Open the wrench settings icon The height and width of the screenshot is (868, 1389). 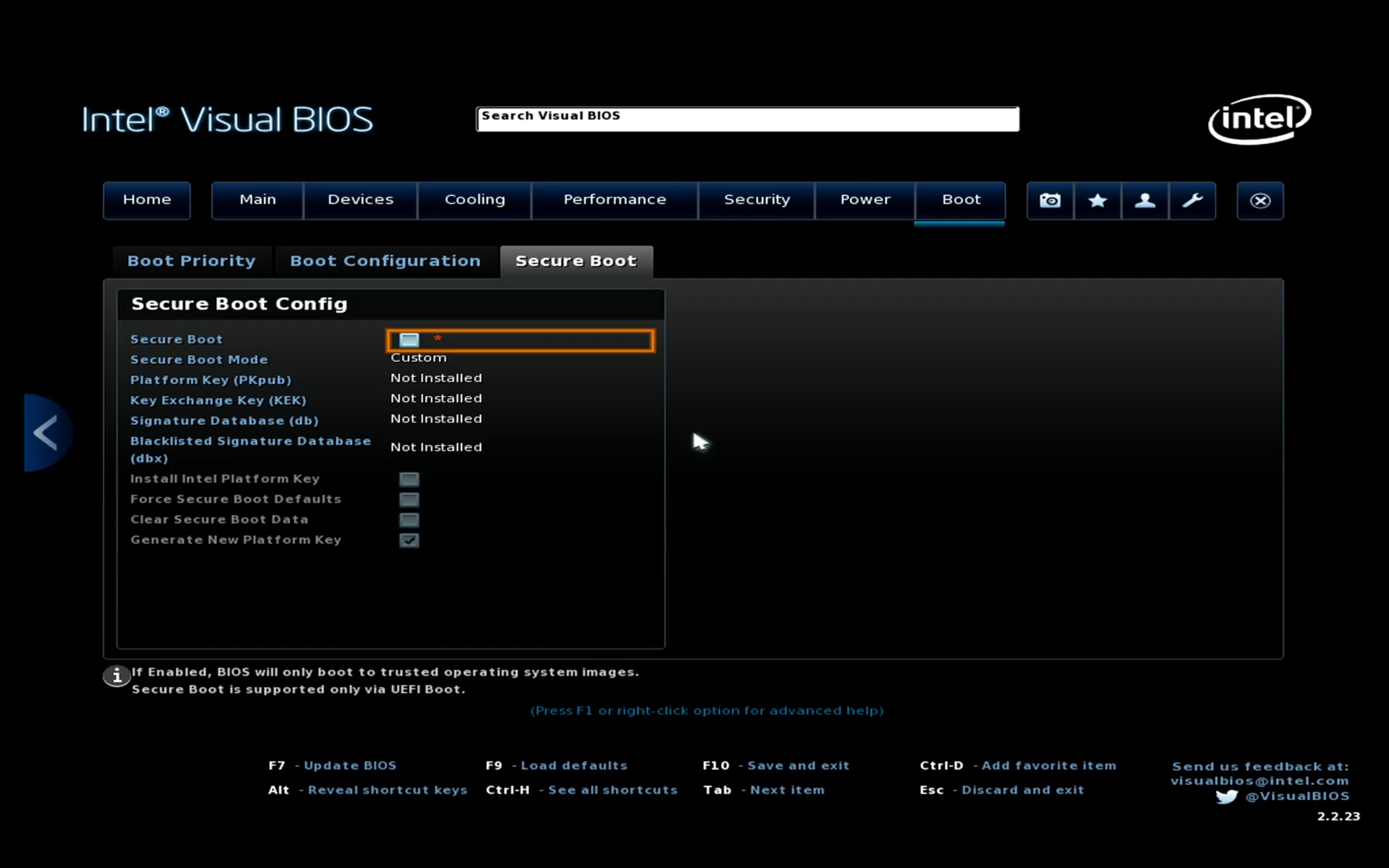pos(1193,200)
